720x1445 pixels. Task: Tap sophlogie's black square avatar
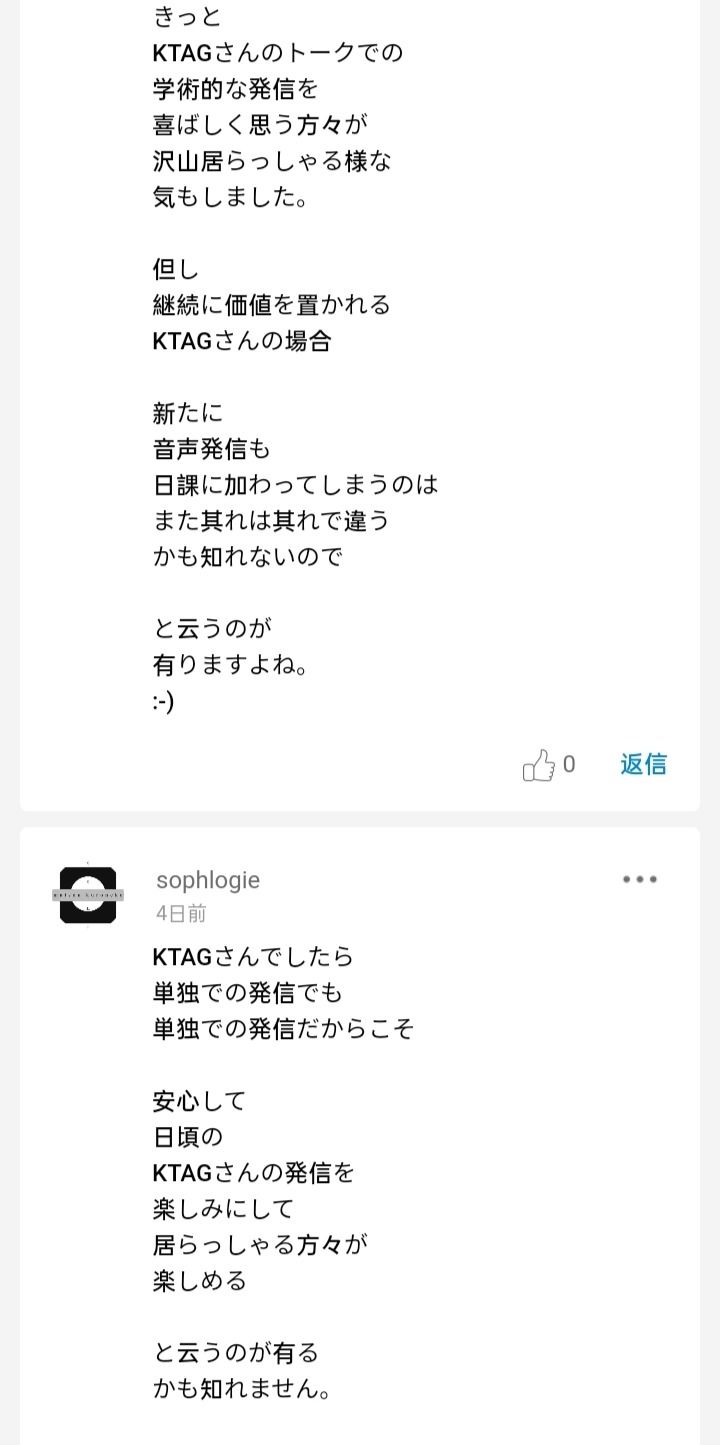pos(88,895)
